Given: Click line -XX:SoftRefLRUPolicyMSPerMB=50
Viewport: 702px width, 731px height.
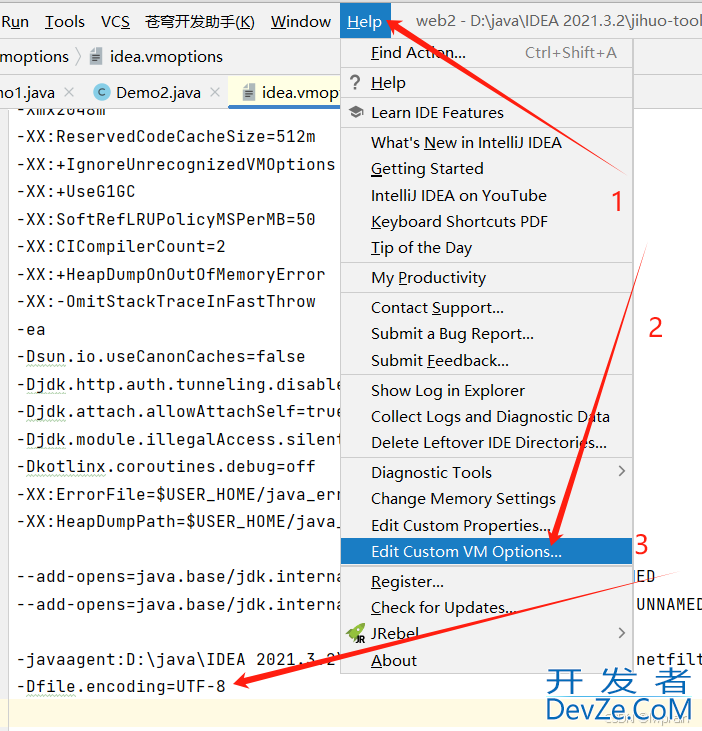Looking at the screenshot, I should click(x=166, y=219).
